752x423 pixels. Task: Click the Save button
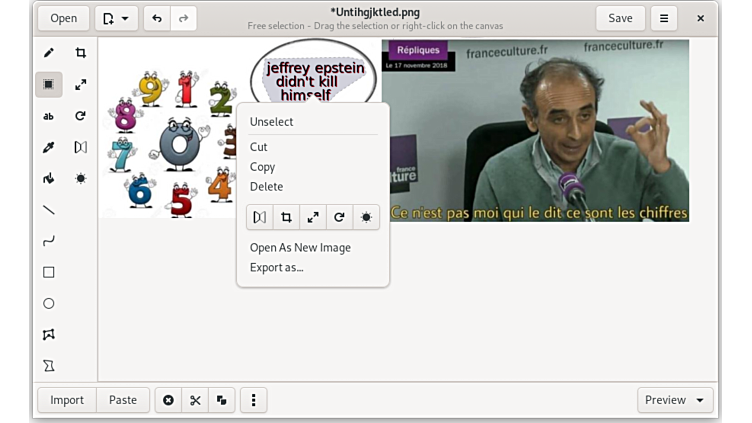620,18
